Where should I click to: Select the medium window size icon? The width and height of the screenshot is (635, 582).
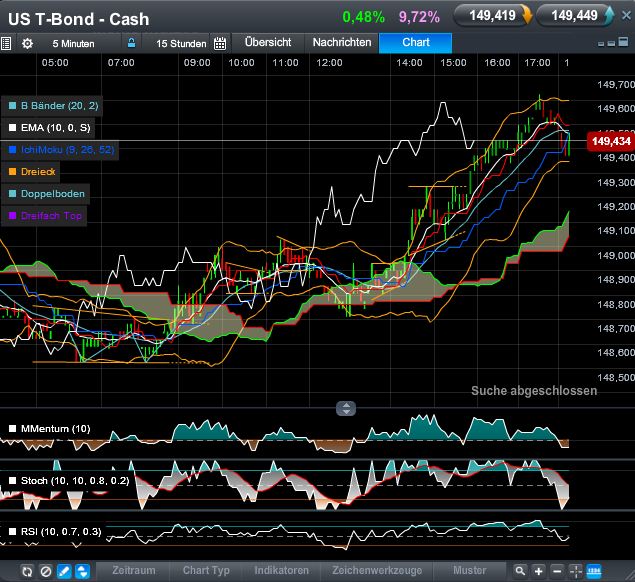tap(611, 43)
